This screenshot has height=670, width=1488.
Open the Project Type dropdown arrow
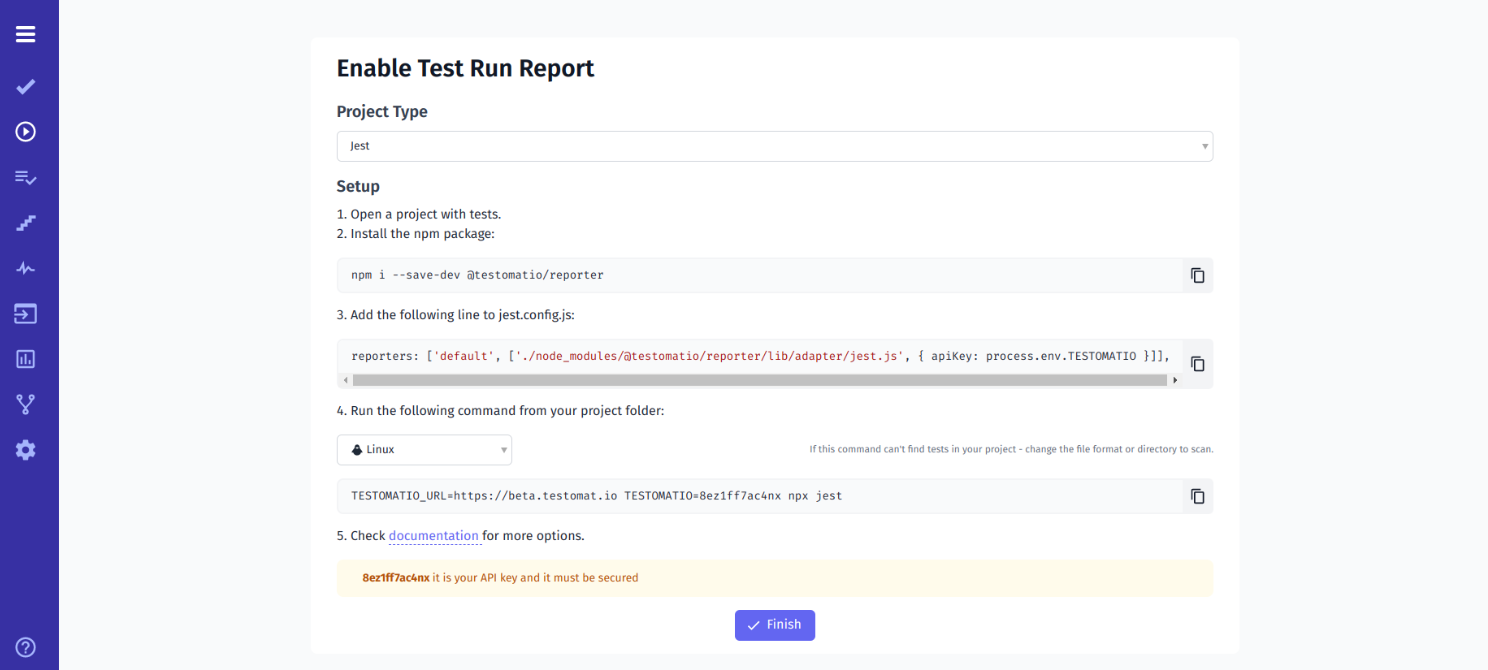point(1204,146)
